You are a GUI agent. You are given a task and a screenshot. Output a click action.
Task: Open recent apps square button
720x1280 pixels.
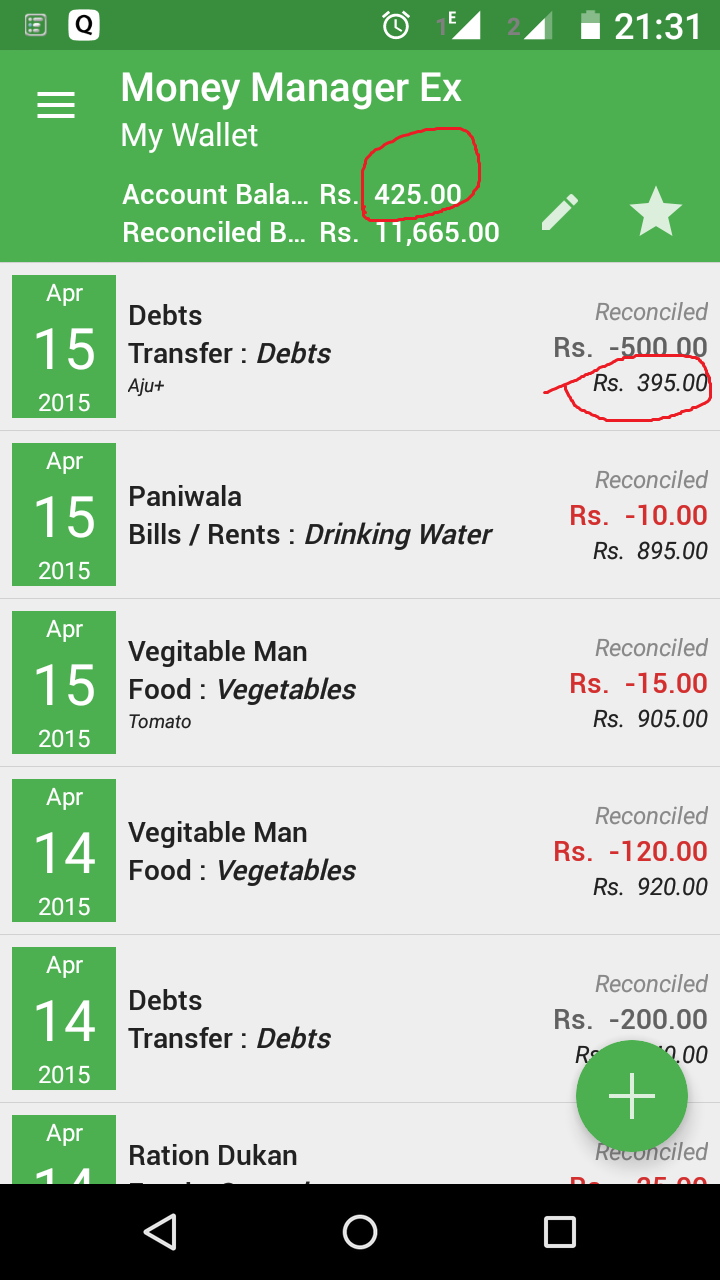pos(560,1232)
